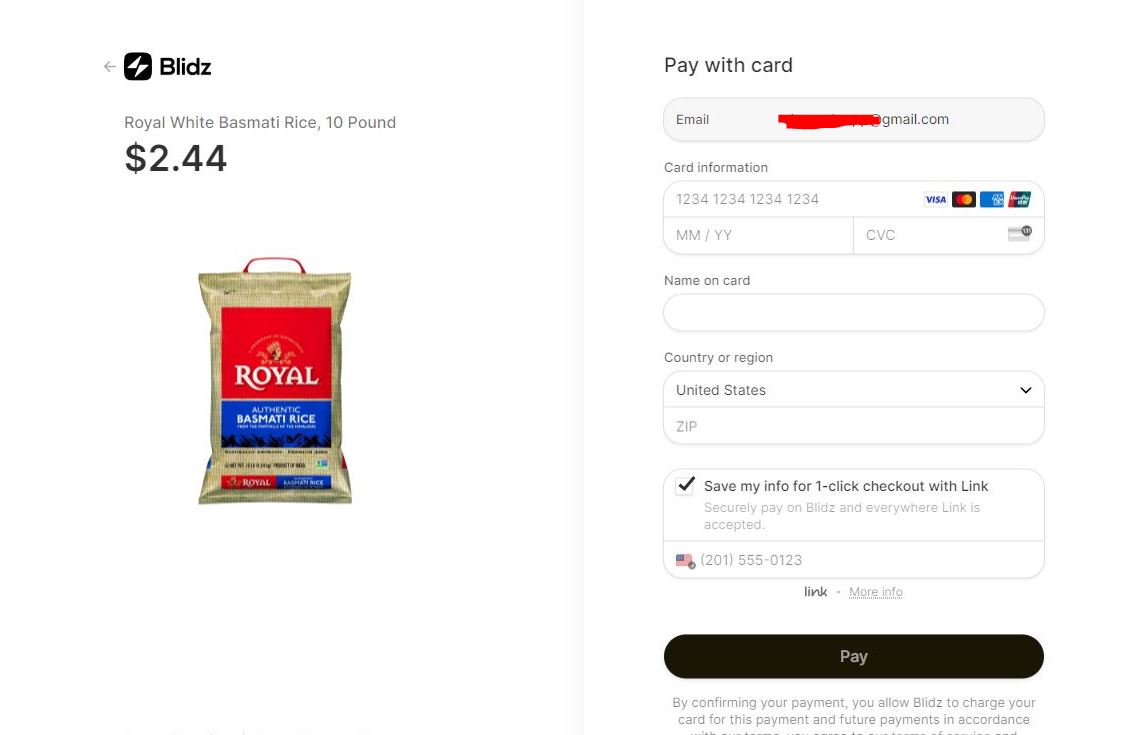Click the Royal Basmati Rice product image
The height and width of the screenshot is (735, 1144).
pos(275,381)
